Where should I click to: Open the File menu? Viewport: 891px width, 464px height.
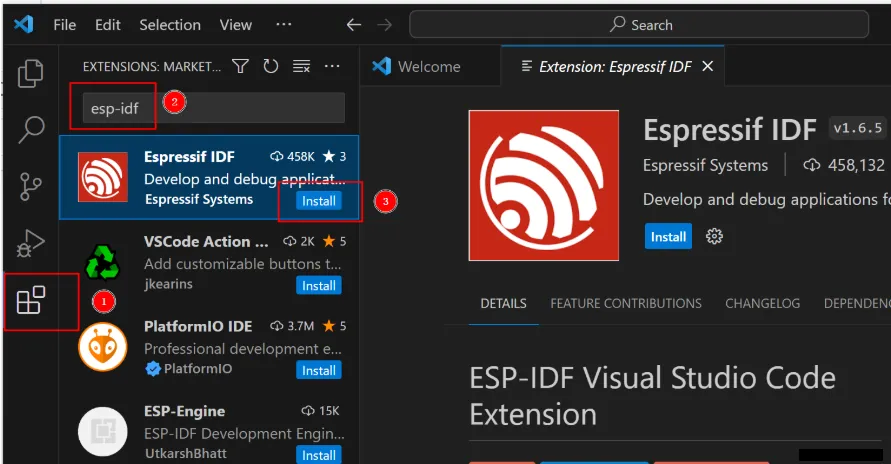click(x=64, y=25)
